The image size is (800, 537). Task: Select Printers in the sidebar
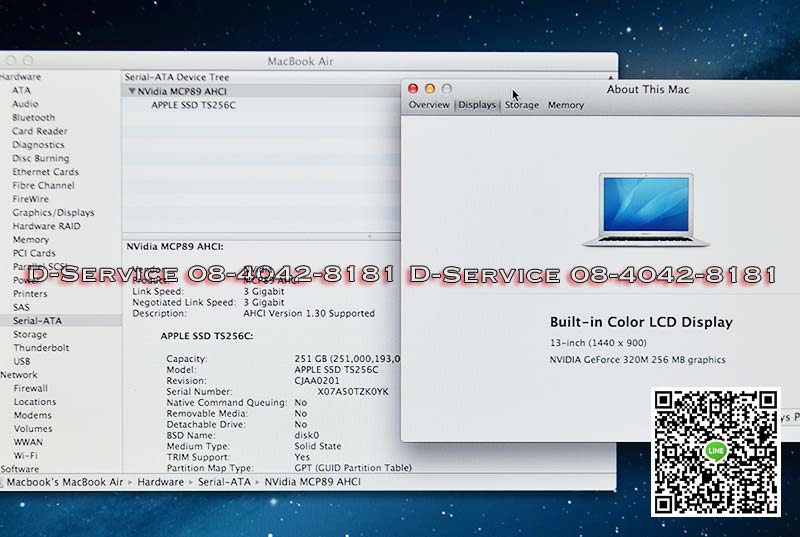tap(30, 294)
